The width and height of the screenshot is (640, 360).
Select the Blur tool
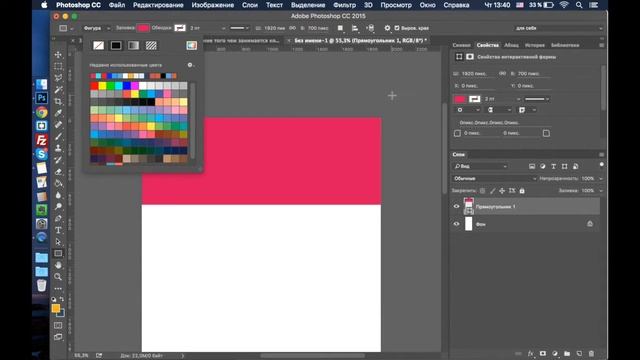[58, 195]
